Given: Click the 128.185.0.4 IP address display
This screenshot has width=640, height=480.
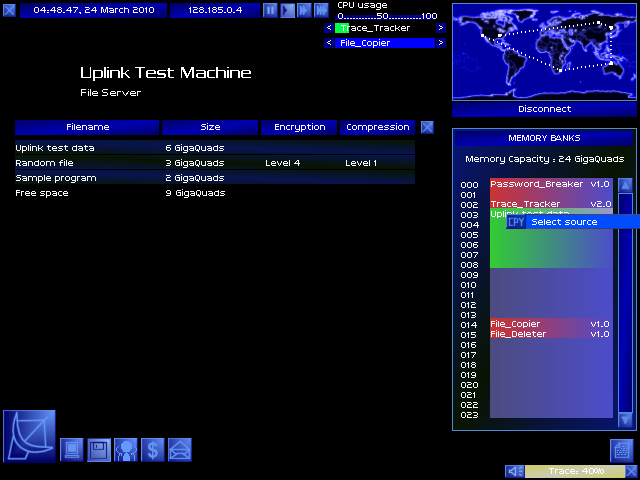Looking at the screenshot, I should point(215,10).
